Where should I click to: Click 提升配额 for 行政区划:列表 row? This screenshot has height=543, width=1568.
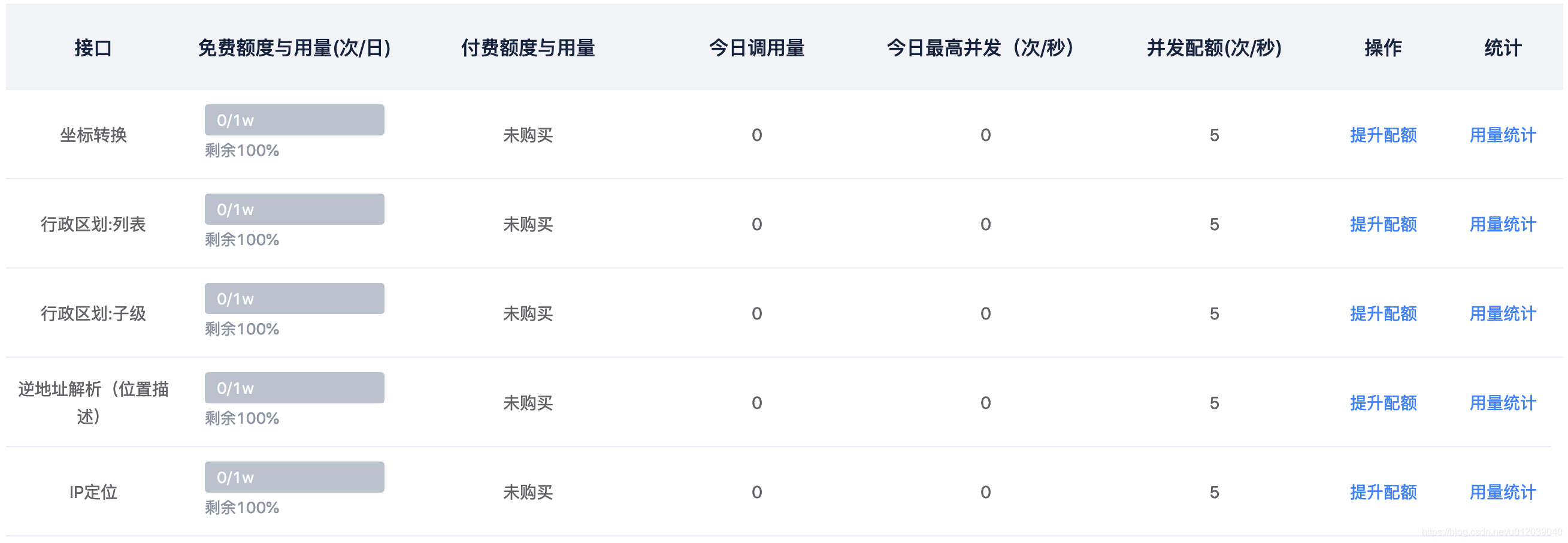[x=1383, y=224]
